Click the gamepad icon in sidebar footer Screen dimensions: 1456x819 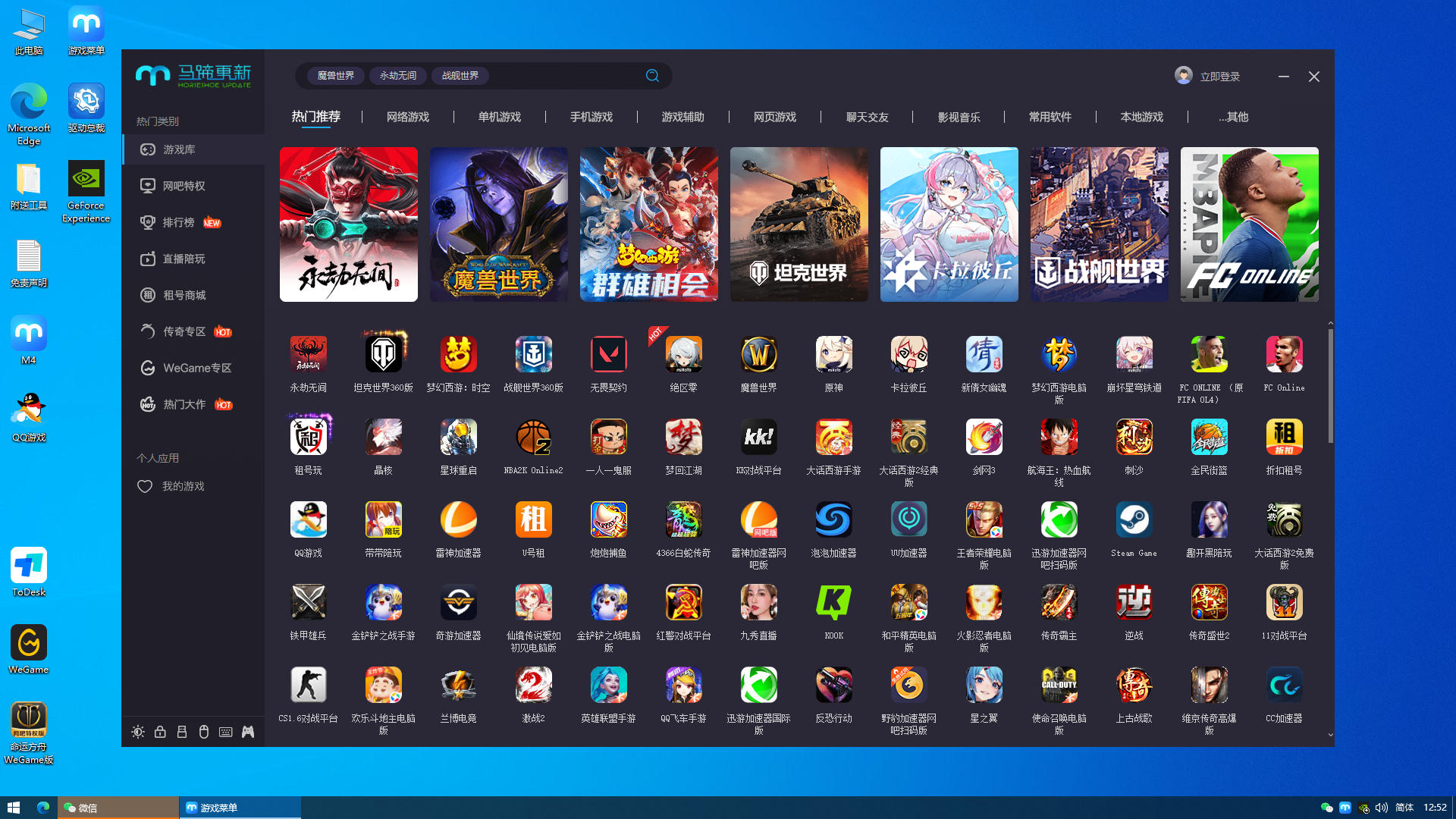coord(248,732)
